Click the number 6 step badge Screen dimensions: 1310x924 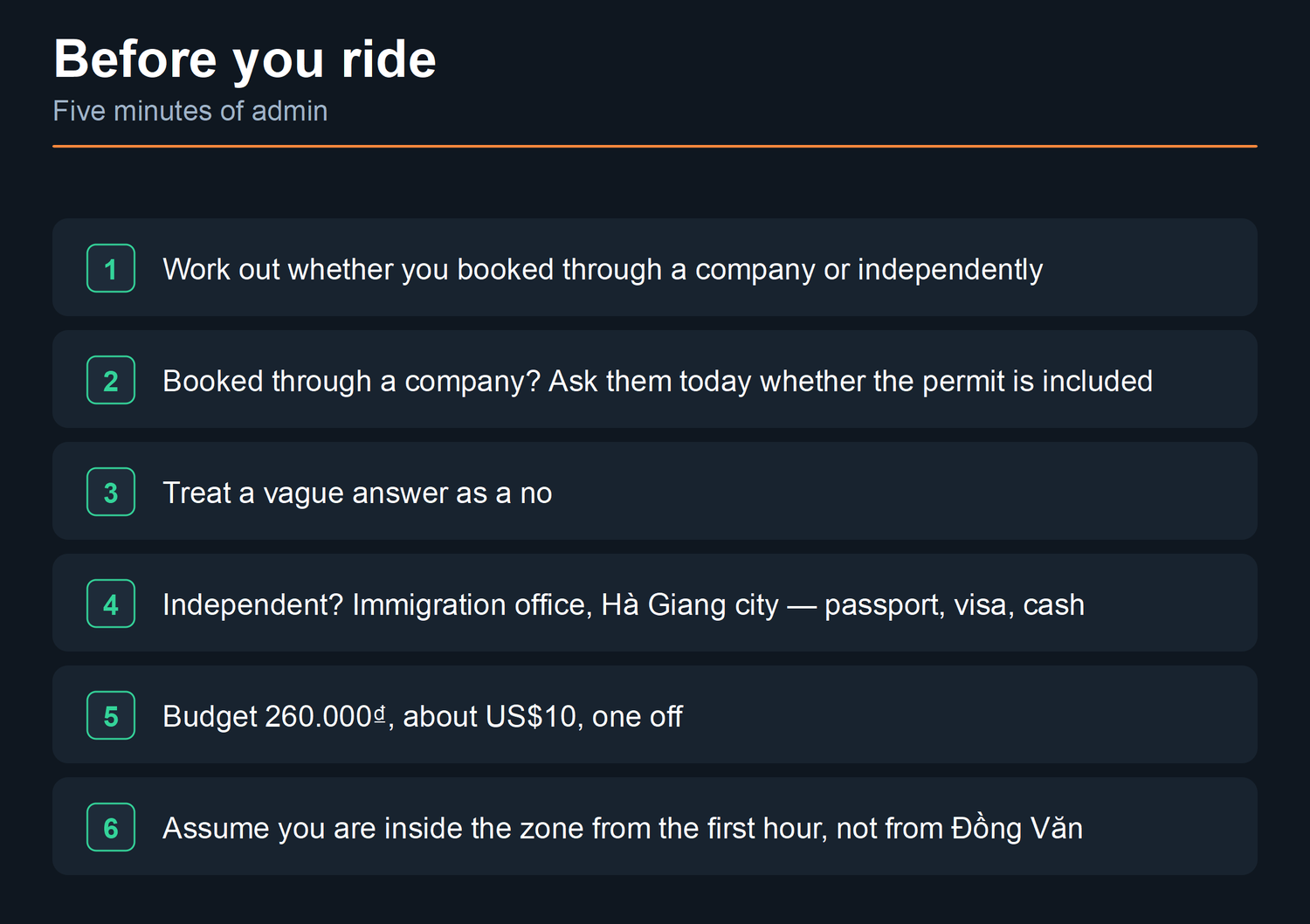[111, 827]
